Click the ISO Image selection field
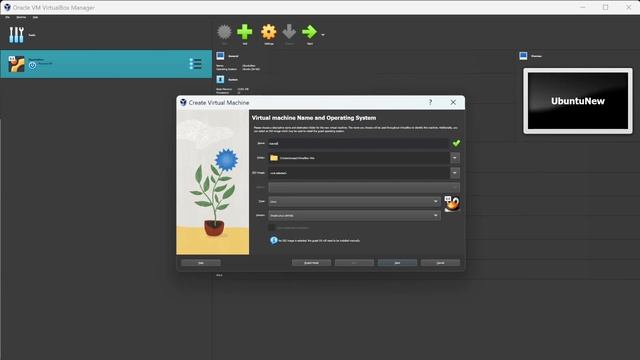This screenshot has width=640, height=360. tap(358, 173)
